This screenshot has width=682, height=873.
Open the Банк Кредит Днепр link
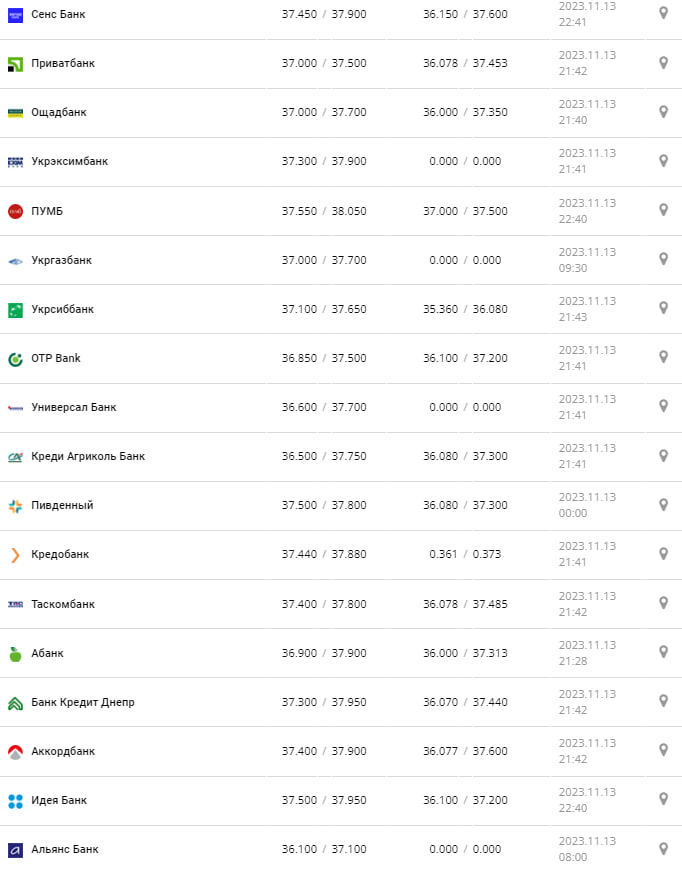click(x=83, y=702)
